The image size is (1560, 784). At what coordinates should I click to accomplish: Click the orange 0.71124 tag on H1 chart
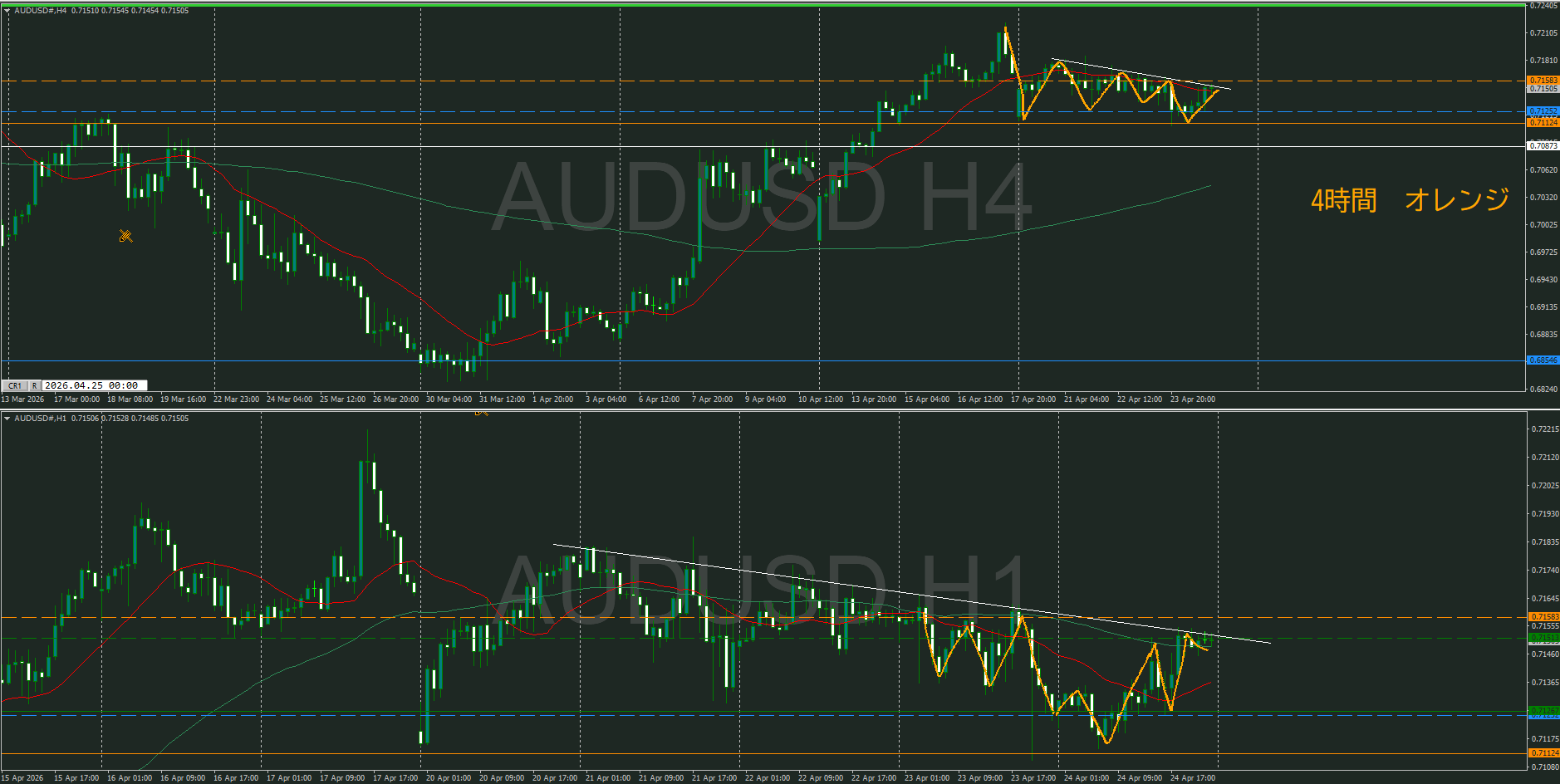click(x=1543, y=753)
